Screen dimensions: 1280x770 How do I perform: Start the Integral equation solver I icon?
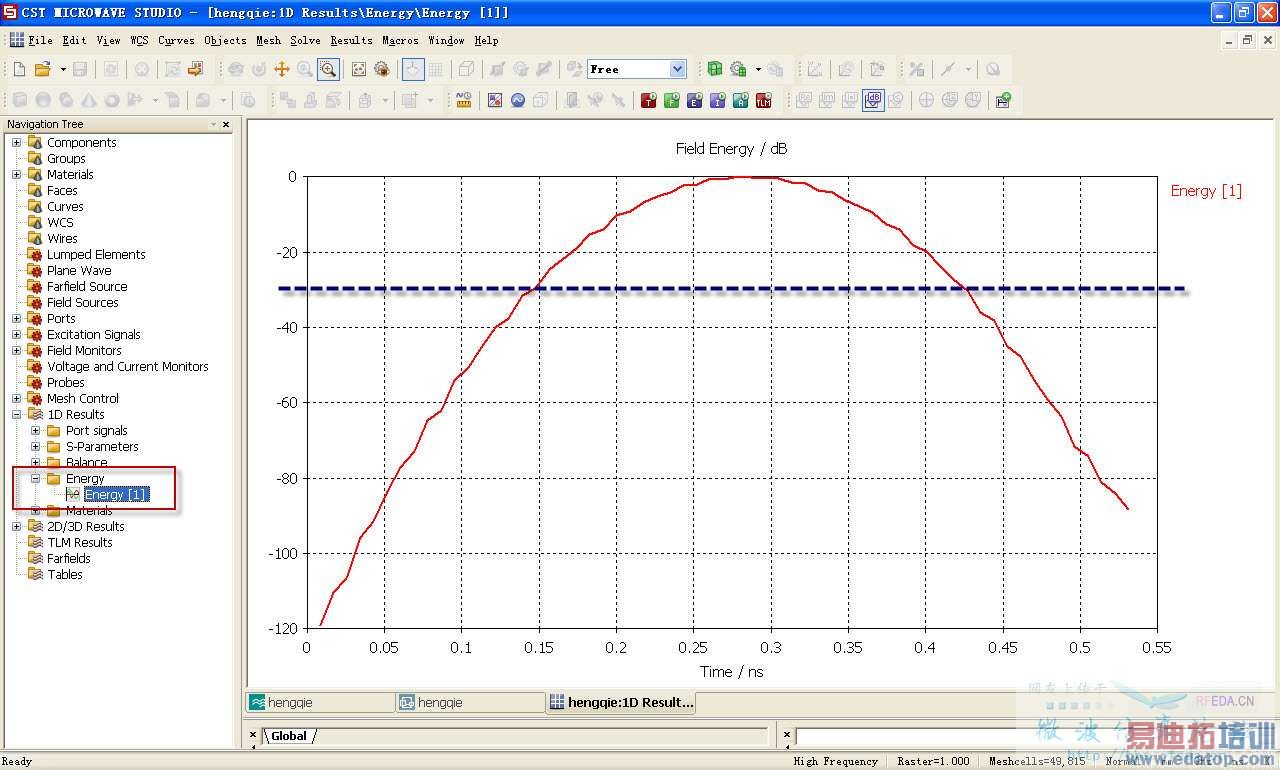click(x=718, y=100)
